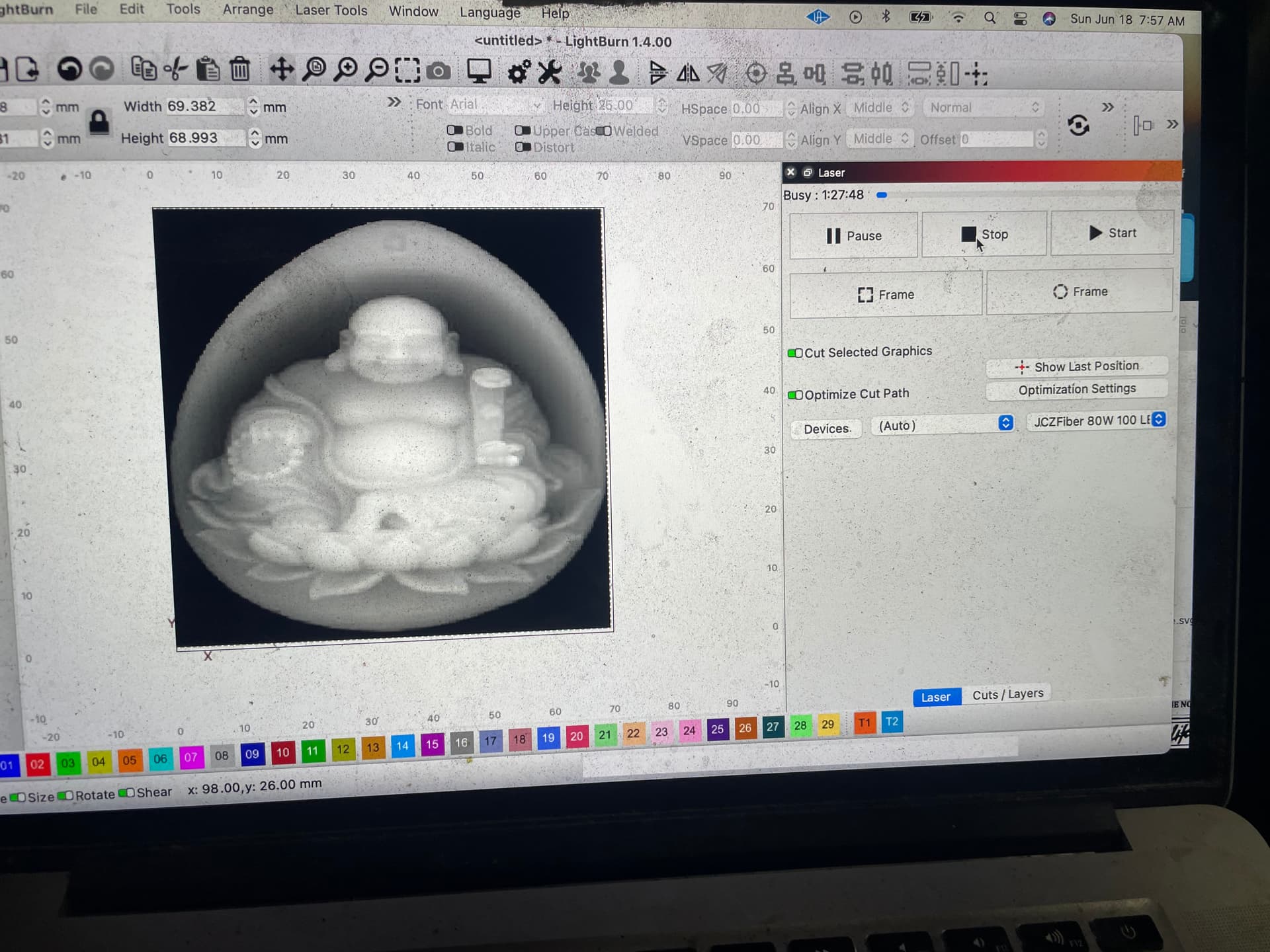The height and width of the screenshot is (952, 1270).
Task: Click the Zoom In magnifier icon
Action: (x=345, y=69)
